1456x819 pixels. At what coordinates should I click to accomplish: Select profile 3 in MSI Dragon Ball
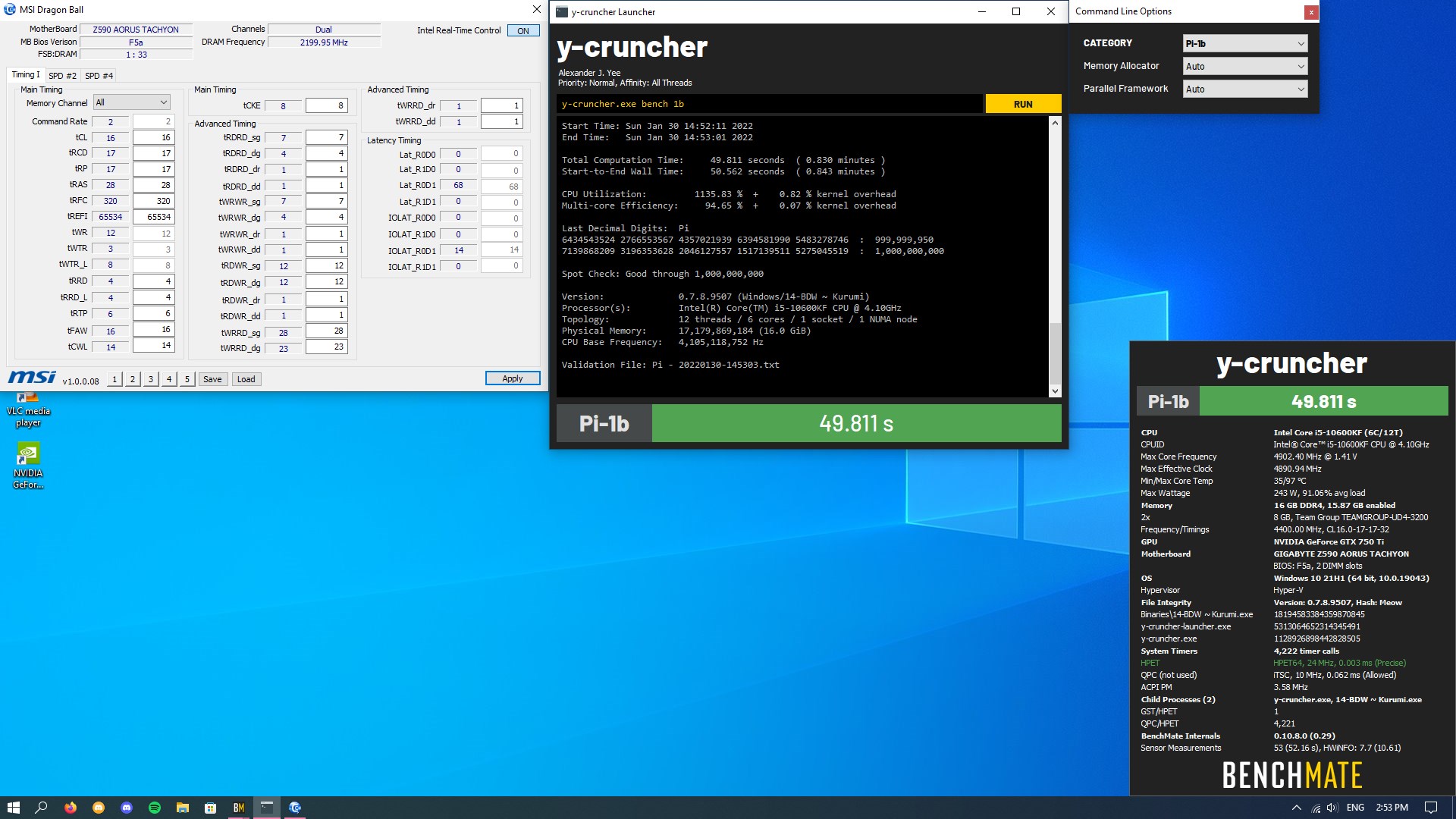pos(151,379)
